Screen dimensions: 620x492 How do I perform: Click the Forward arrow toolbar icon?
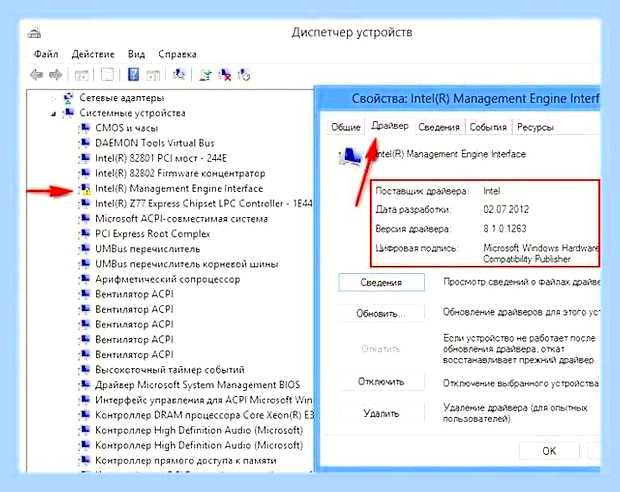55,74
